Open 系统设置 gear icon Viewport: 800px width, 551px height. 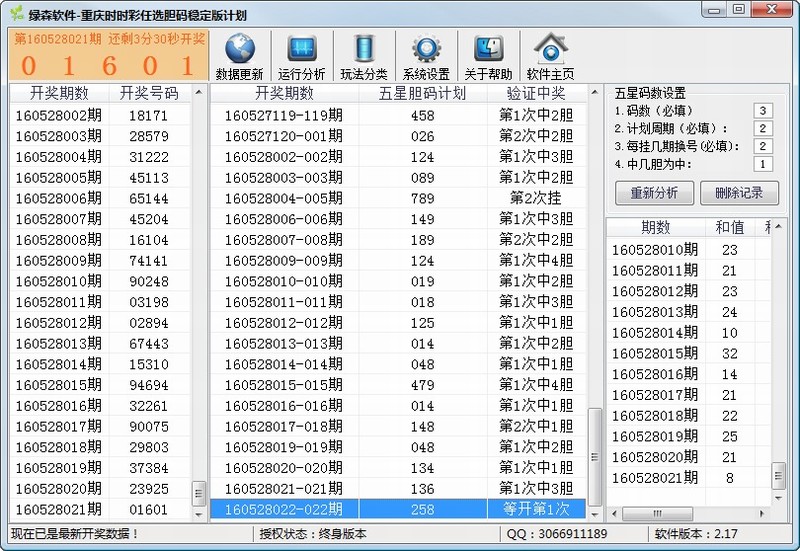(426, 49)
